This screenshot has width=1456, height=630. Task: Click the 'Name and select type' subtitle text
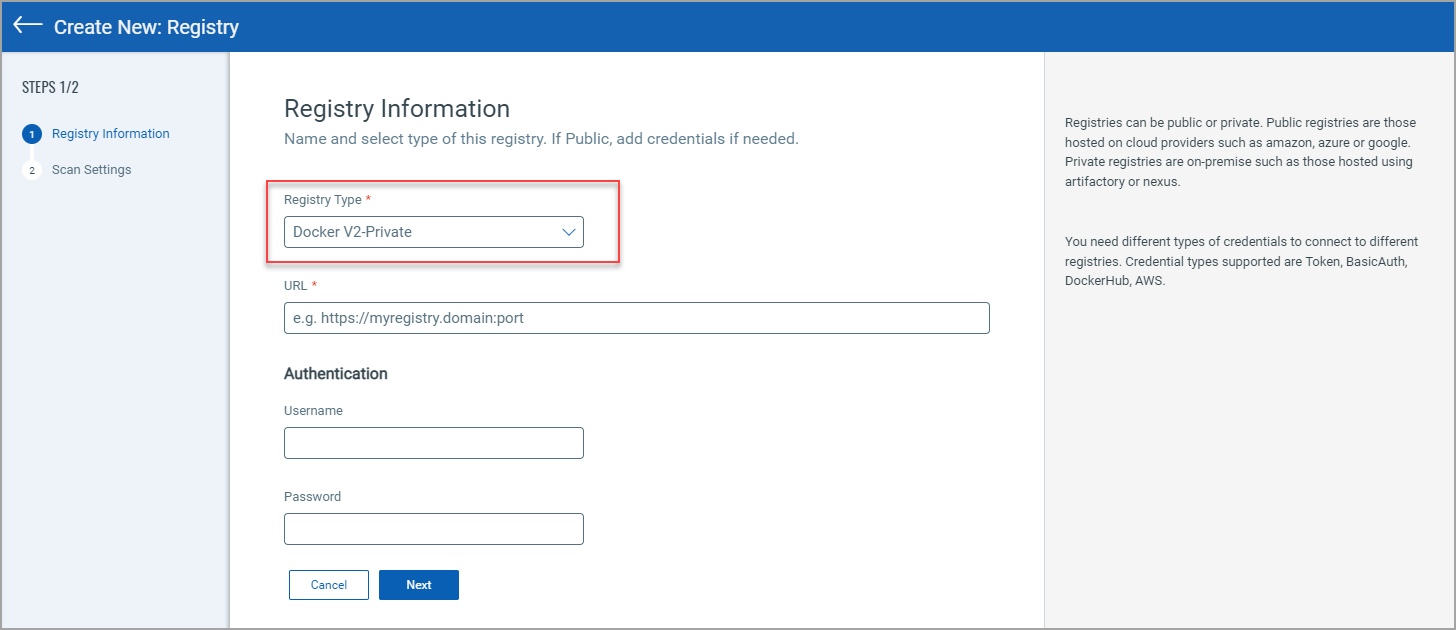[541, 139]
